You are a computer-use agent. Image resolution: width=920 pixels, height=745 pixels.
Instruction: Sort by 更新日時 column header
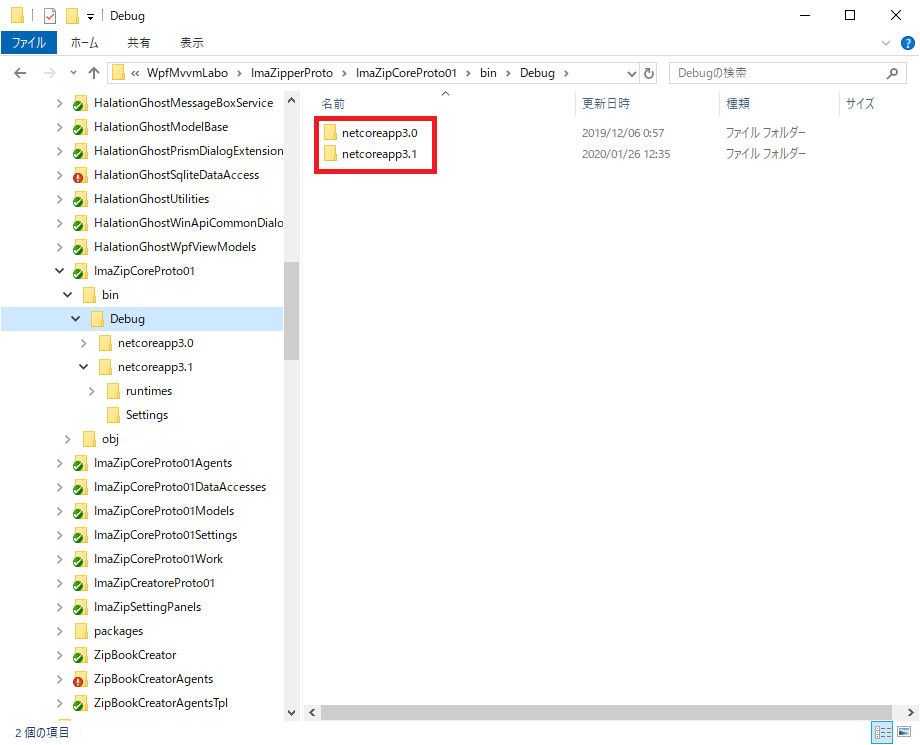point(606,104)
